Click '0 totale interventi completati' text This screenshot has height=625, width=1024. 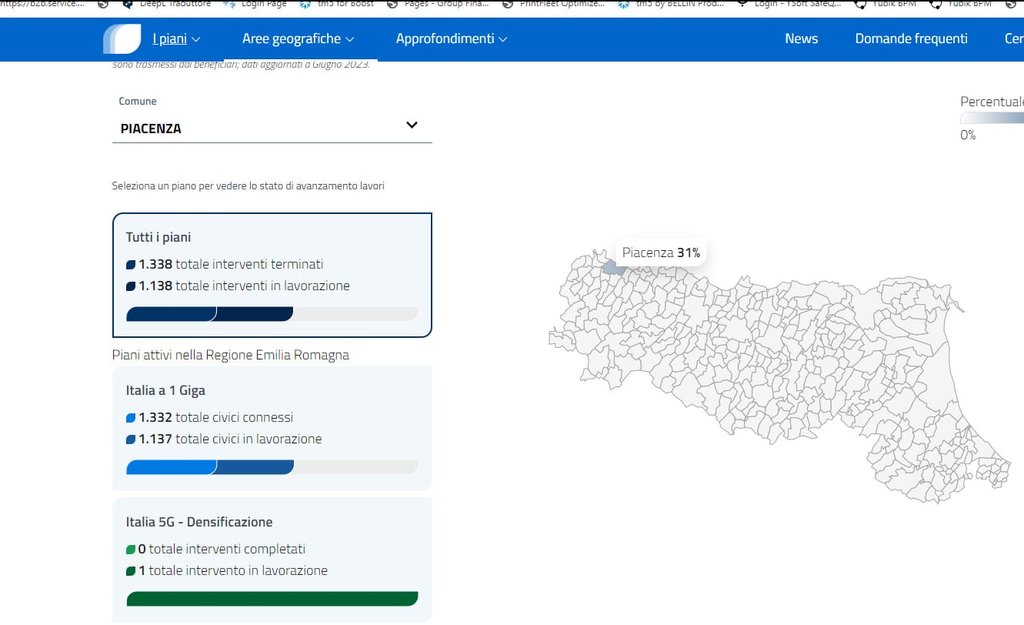pyautogui.click(x=221, y=549)
